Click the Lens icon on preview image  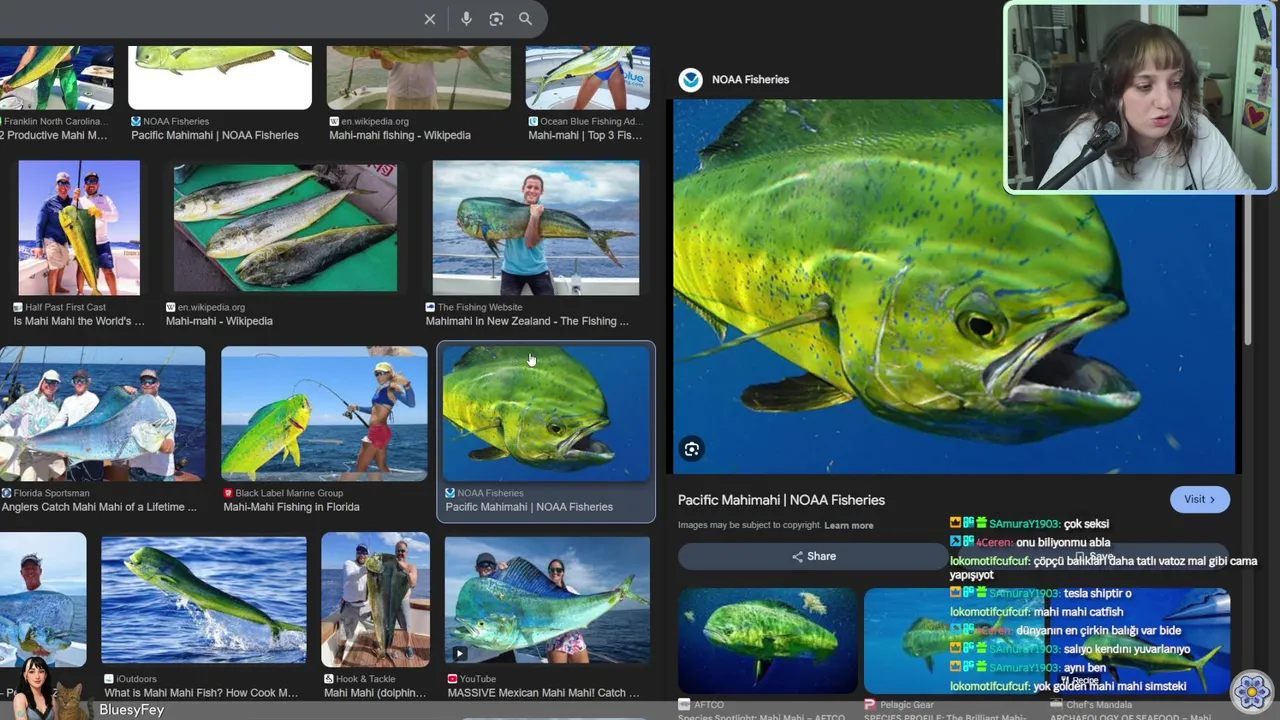pos(692,450)
